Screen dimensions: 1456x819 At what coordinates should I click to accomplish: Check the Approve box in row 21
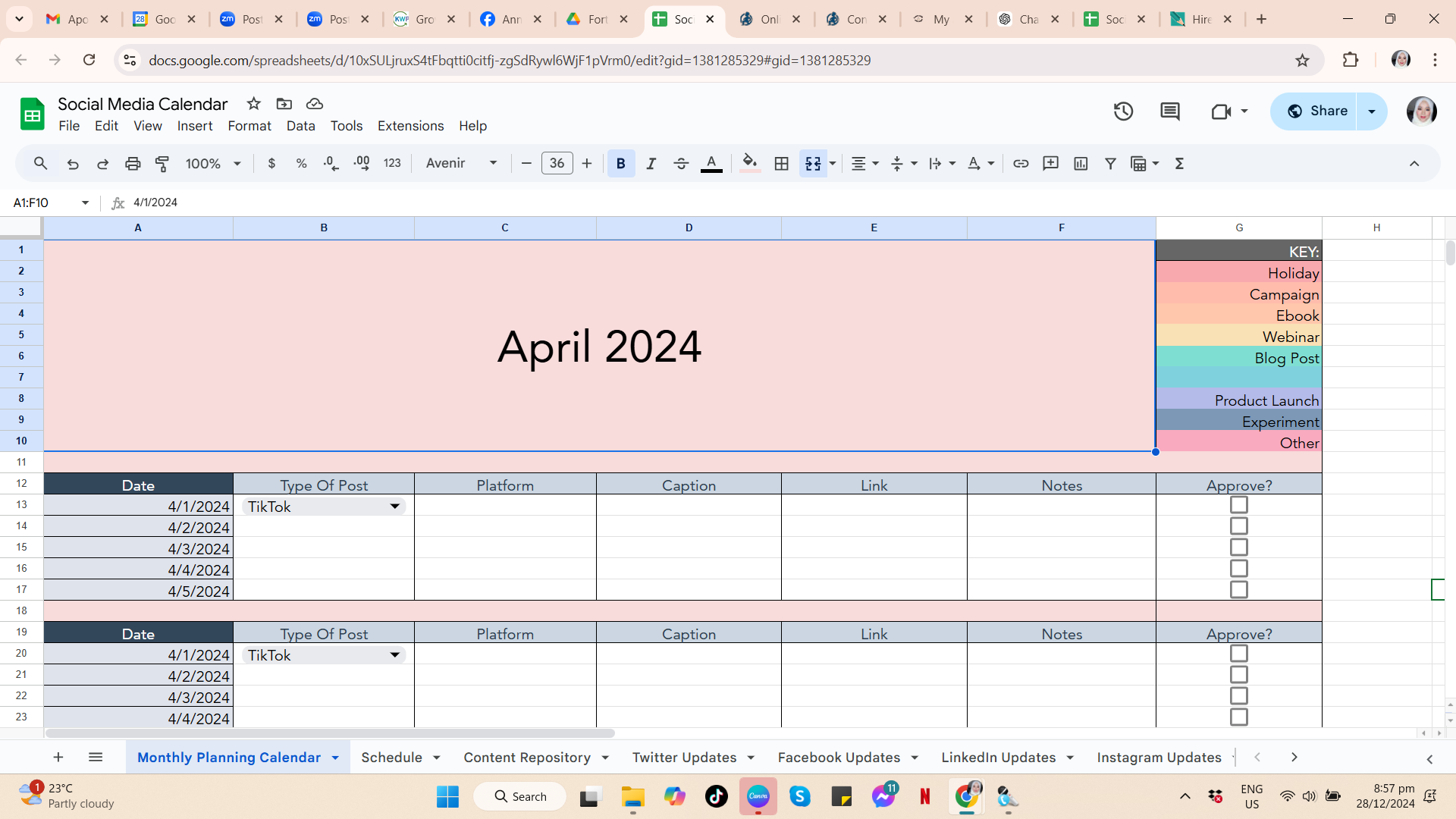click(x=1238, y=675)
